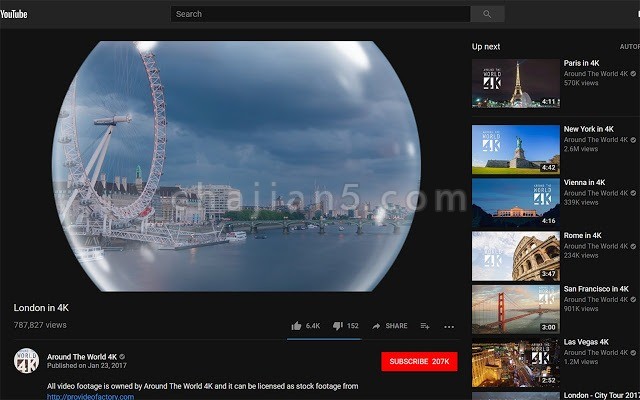Click the London in 4K video title

(41, 308)
